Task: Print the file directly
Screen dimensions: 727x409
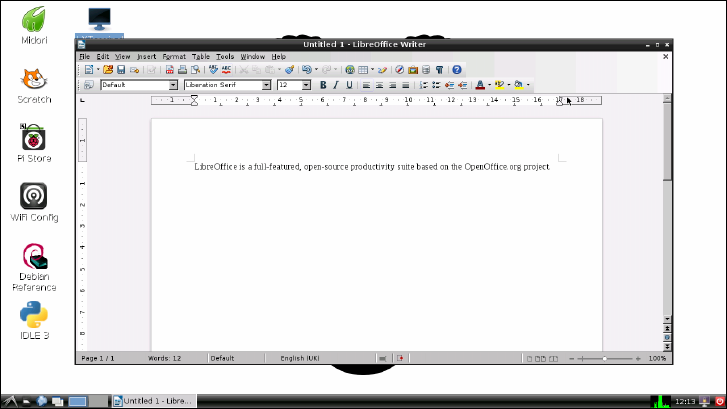Action: point(183,70)
